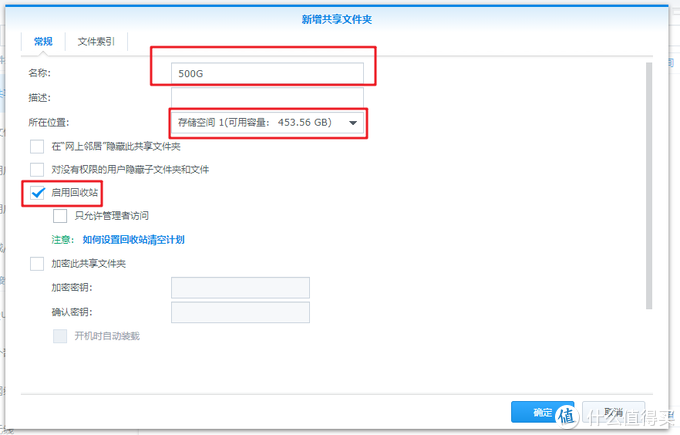Tick 对没有权限的用户隐藏子文件夹和文件 checkbox

(x=37, y=170)
